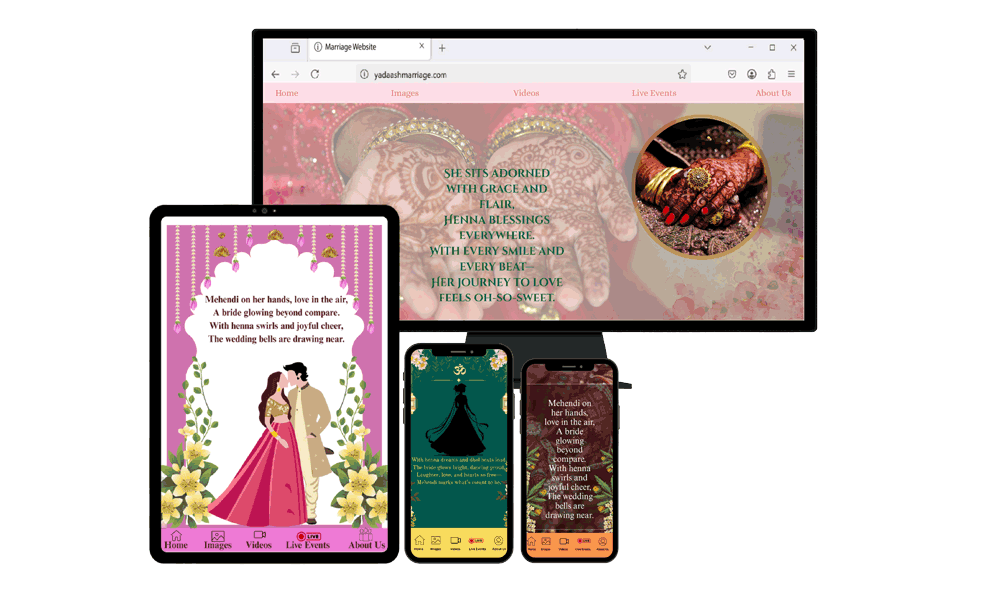Screen dimensions: 995x600
Task: Click the address bar showing yadaashmarriage.com
Action: click(x=450, y=73)
